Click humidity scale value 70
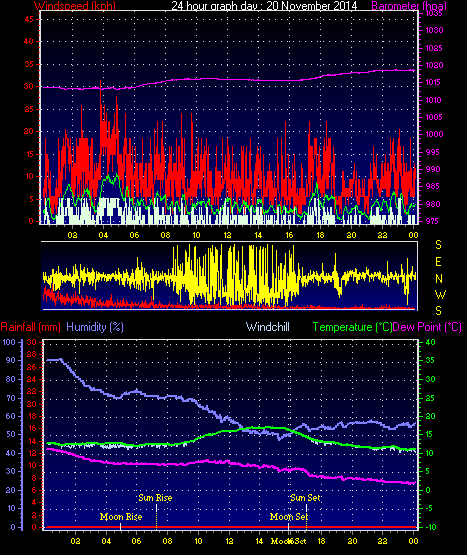 click(x=11, y=398)
